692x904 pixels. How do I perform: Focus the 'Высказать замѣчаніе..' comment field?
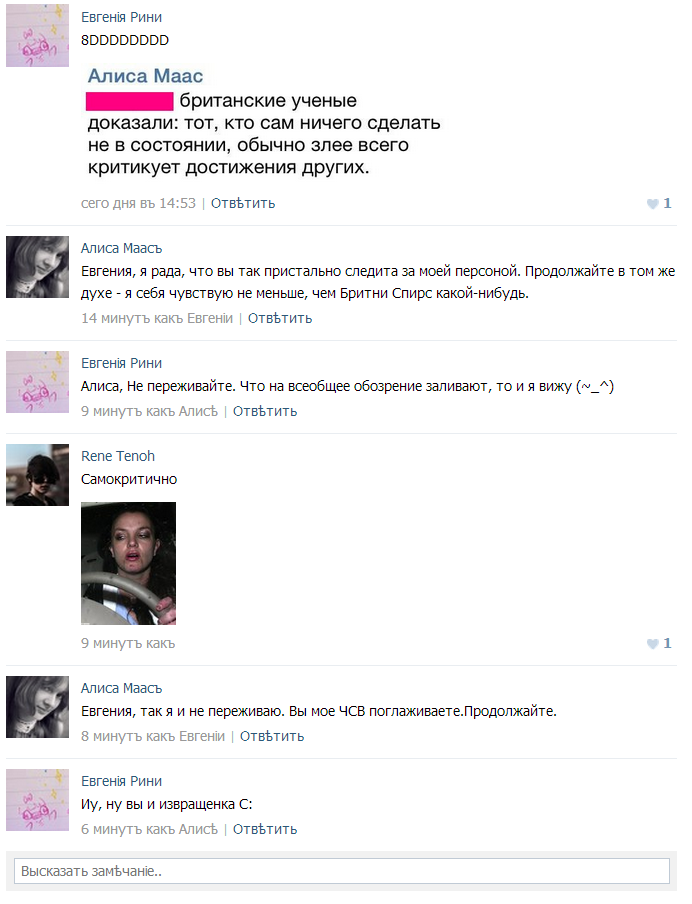[x=342, y=871]
